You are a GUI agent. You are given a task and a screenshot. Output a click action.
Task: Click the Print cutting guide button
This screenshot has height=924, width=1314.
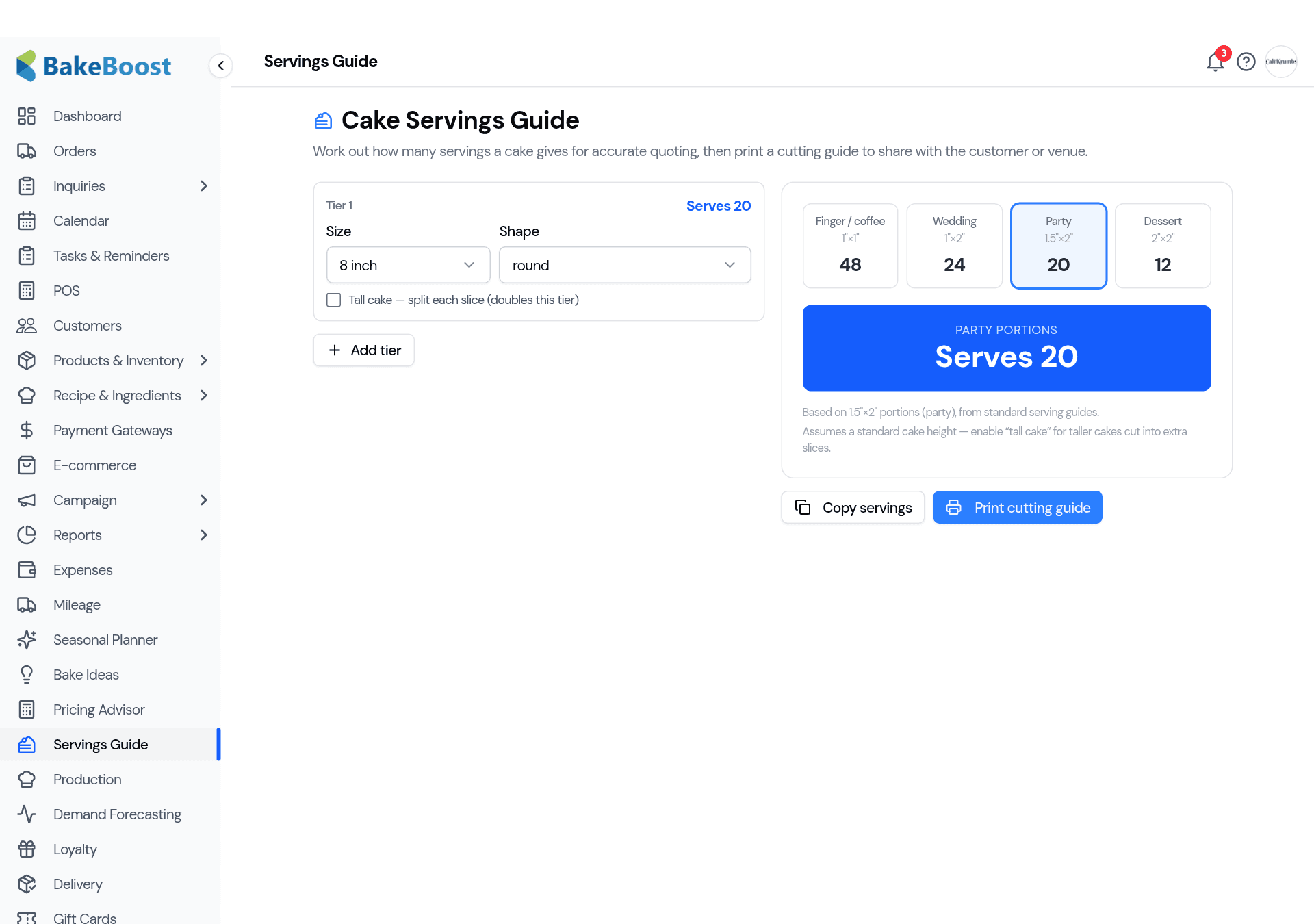1018,507
